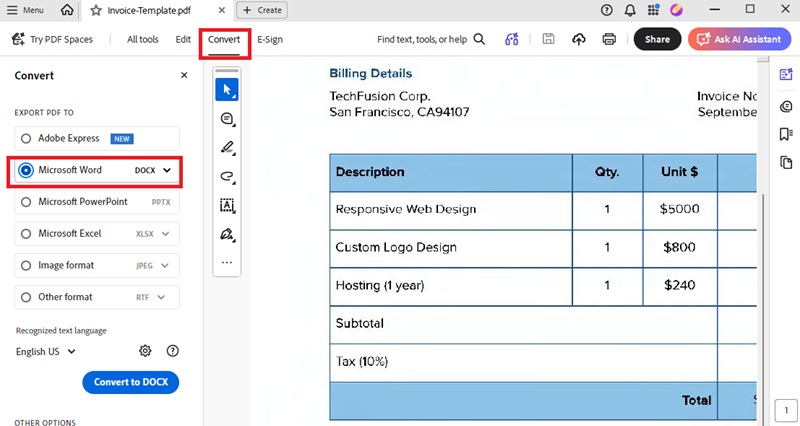Open comments panel icon in right rail
800x426 pixels.
point(786,106)
